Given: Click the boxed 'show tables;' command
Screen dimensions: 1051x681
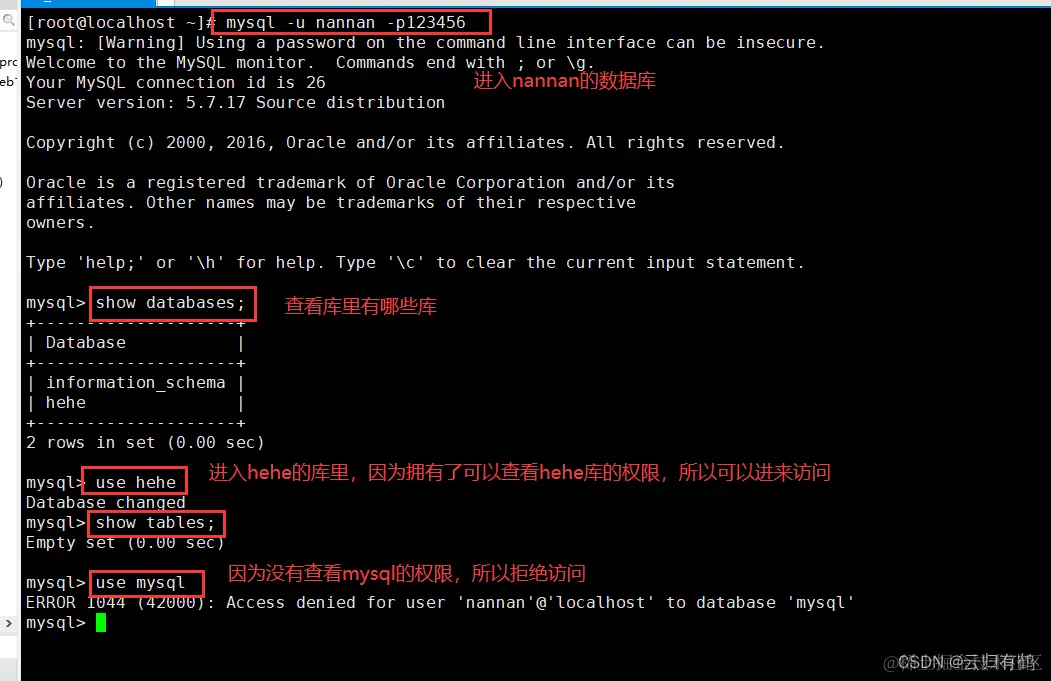Looking at the screenshot, I should point(155,523).
